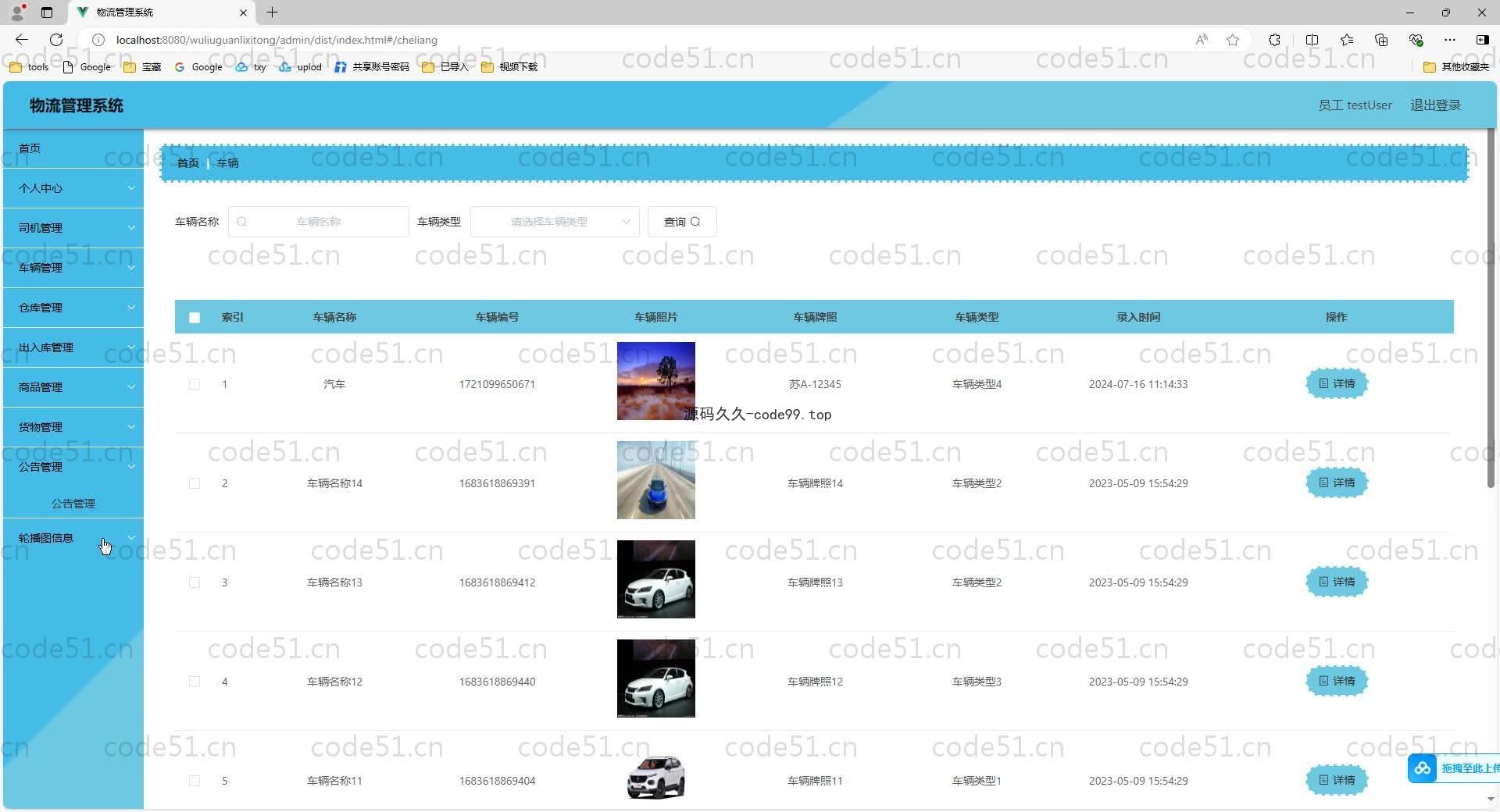Viewport: 1500px width, 812px height.
Task: Open 详情 for the 车辆名称13 row
Action: (1337, 582)
